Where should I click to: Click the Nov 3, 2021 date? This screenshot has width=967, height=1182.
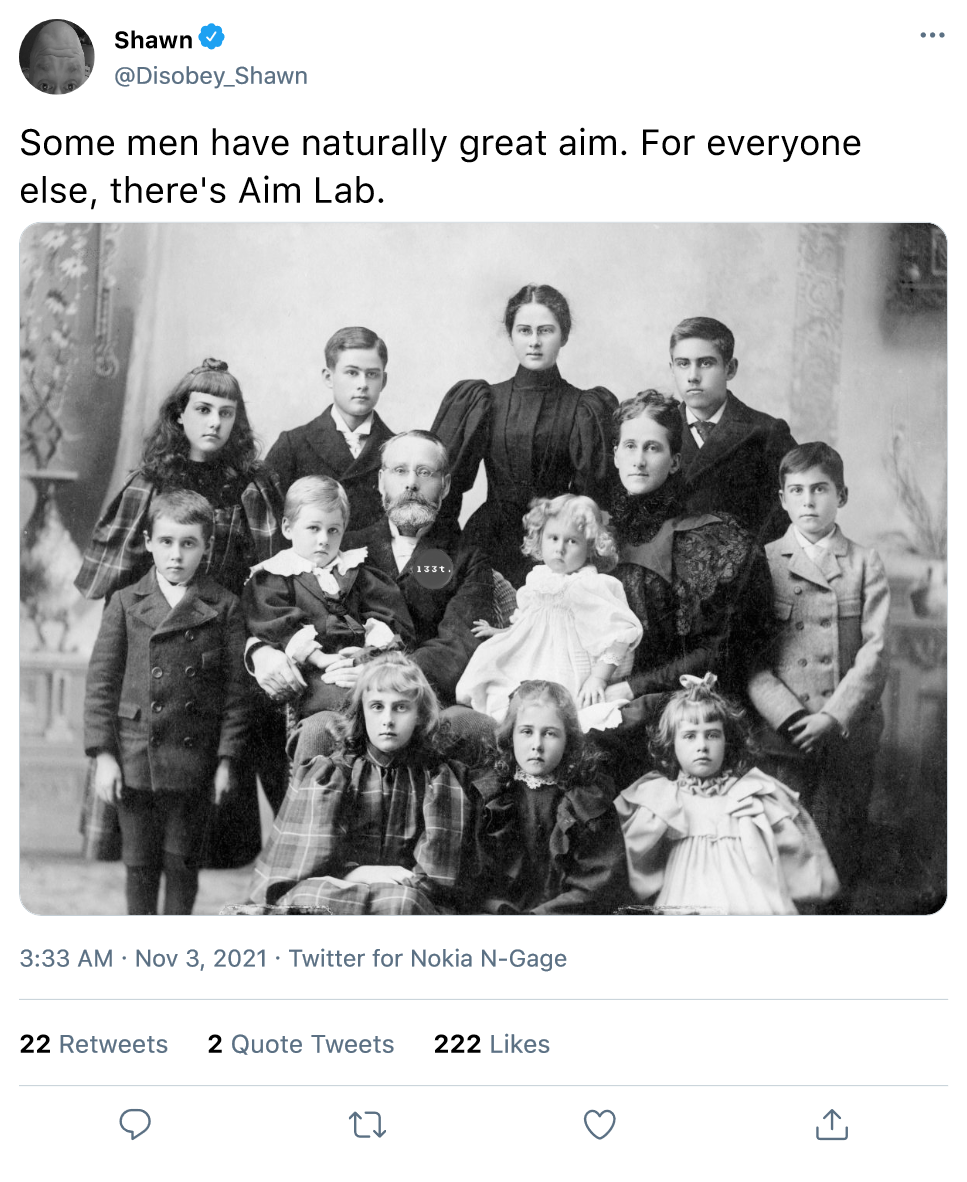tap(200, 958)
